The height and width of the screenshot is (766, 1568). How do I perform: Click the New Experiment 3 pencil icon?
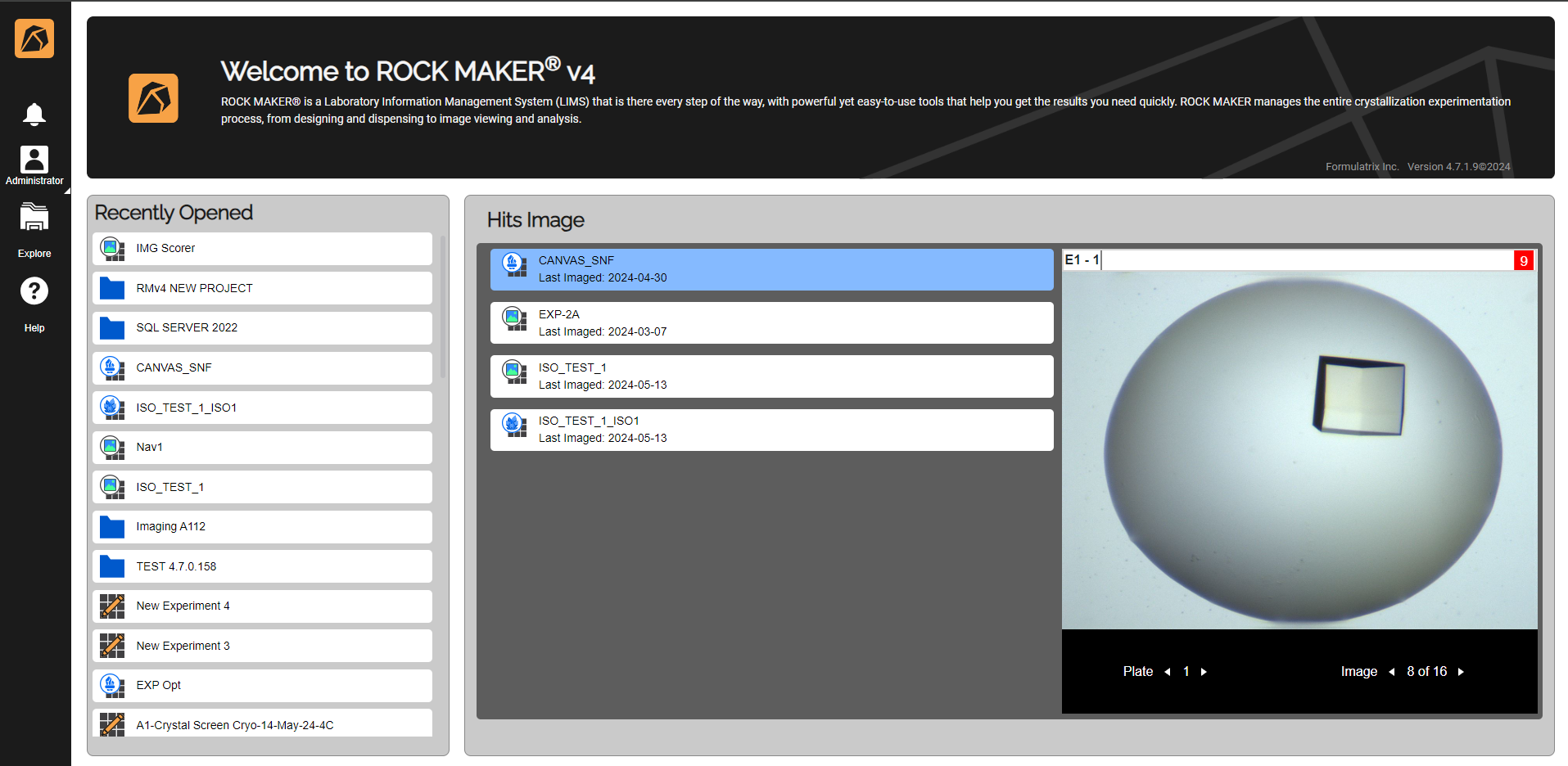coord(112,646)
